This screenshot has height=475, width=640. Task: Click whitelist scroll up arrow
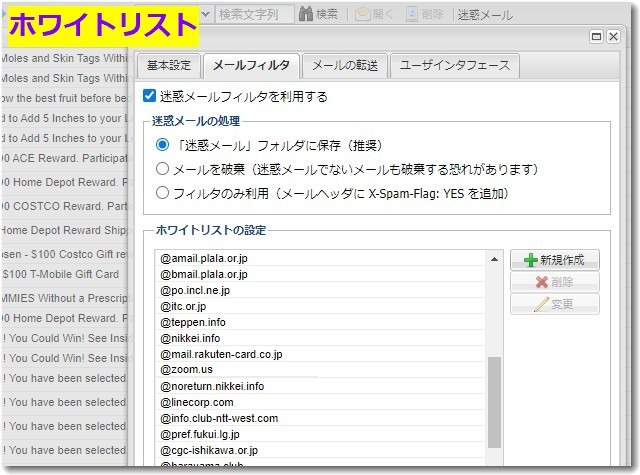click(494, 259)
